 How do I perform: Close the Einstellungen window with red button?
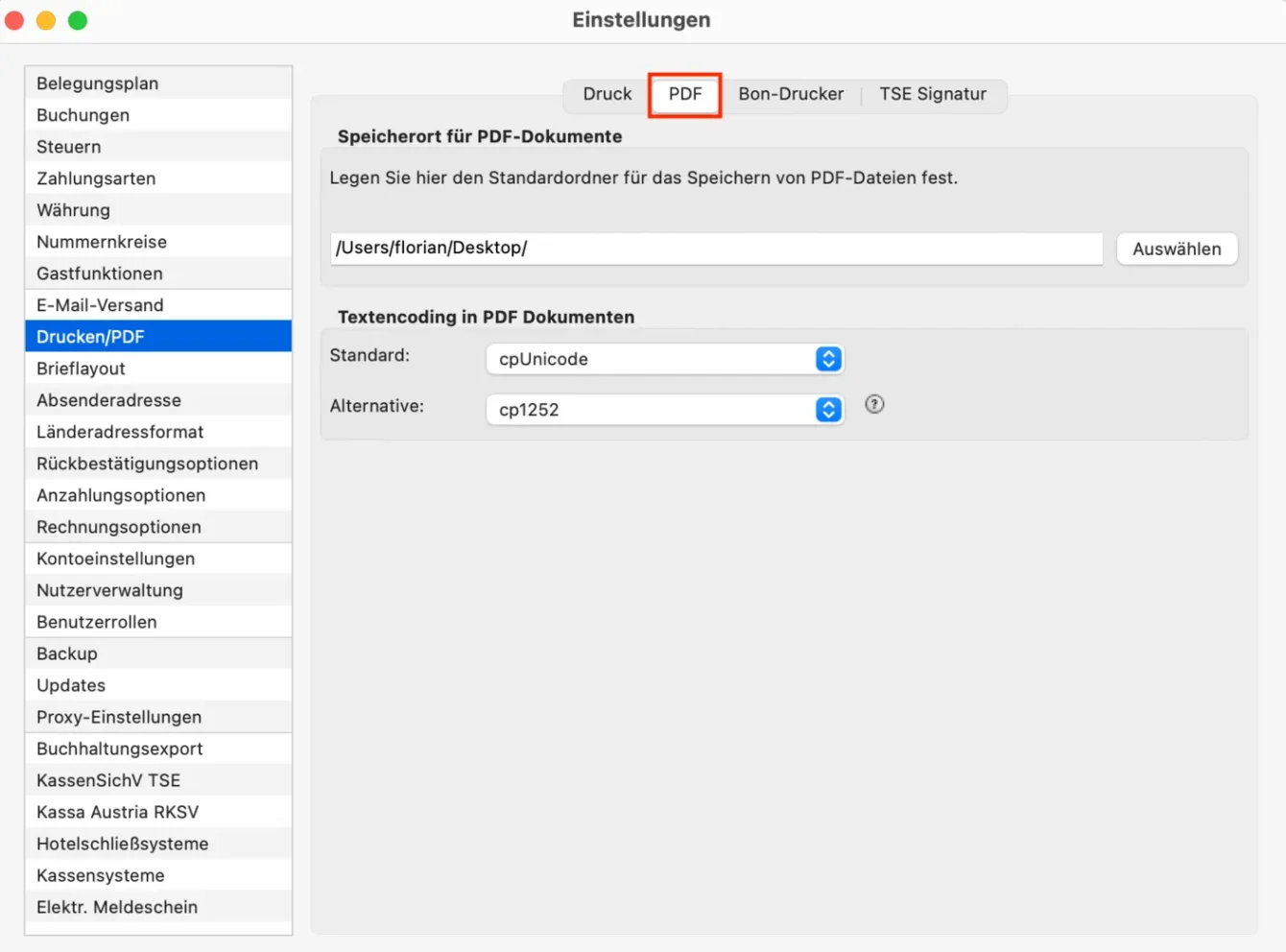[14, 20]
